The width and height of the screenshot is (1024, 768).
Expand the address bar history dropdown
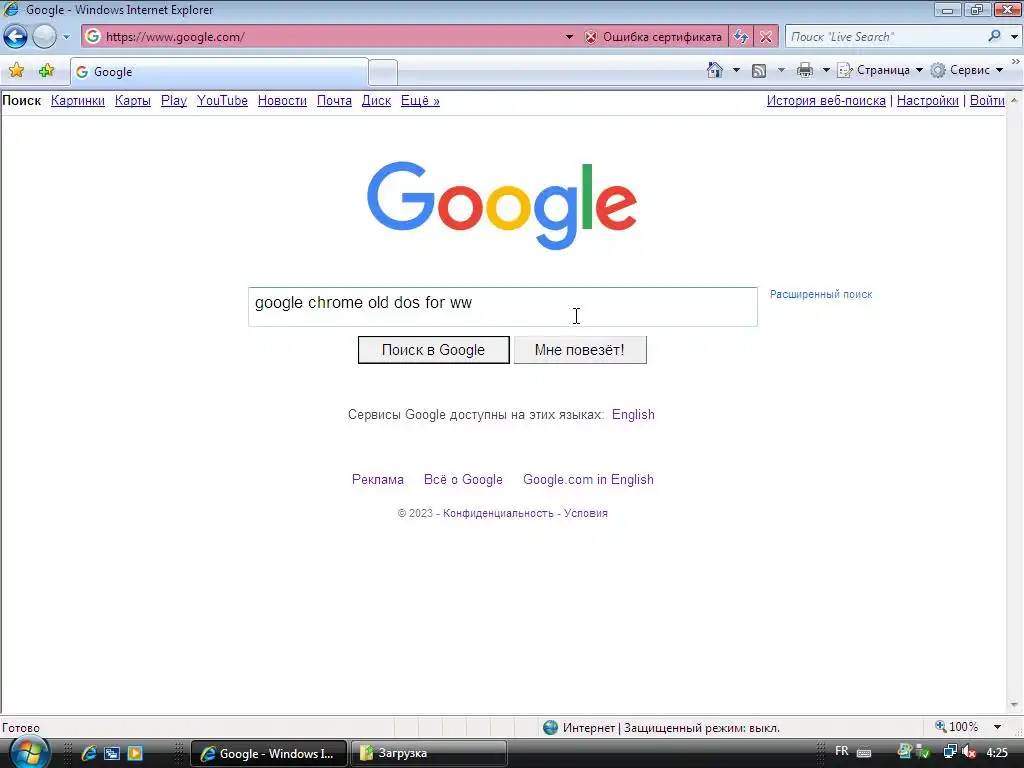[x=569, y=37]
